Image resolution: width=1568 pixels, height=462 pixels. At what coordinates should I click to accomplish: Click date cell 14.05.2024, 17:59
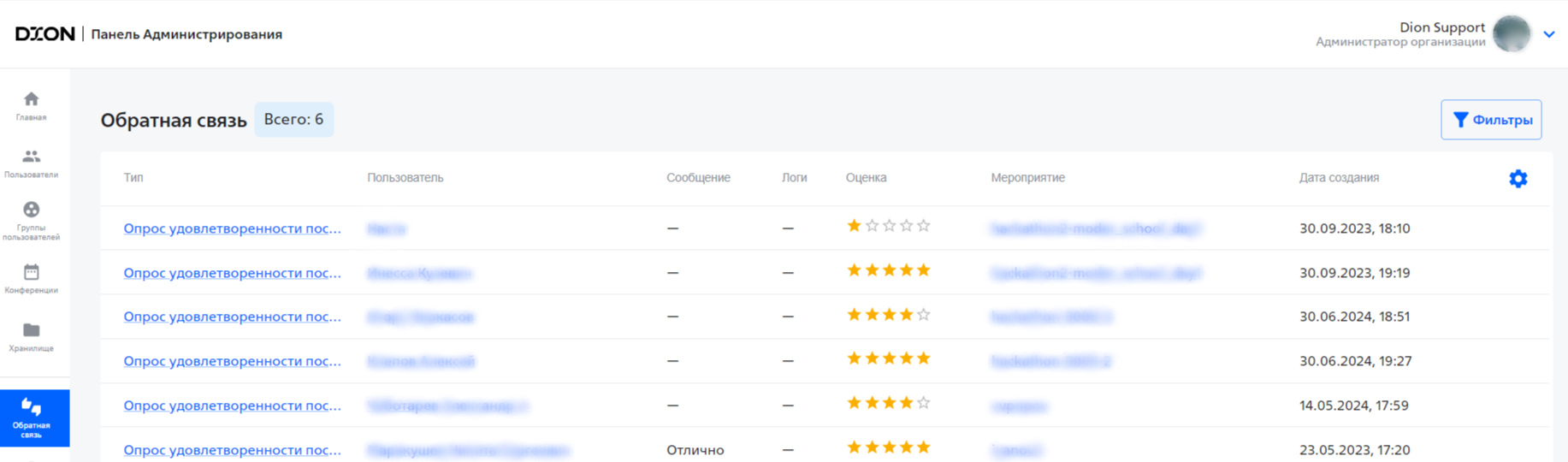point(1354,406)
